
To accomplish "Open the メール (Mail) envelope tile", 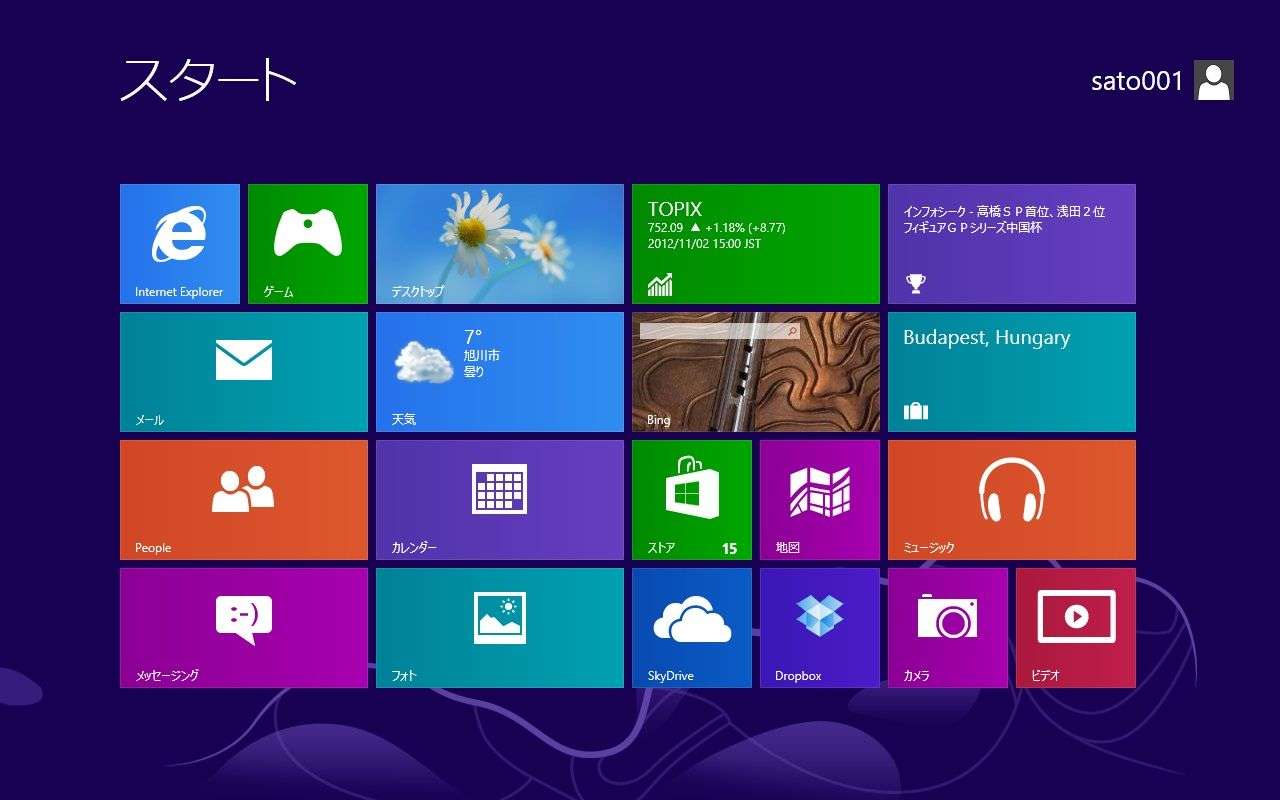I will (244, 372).
